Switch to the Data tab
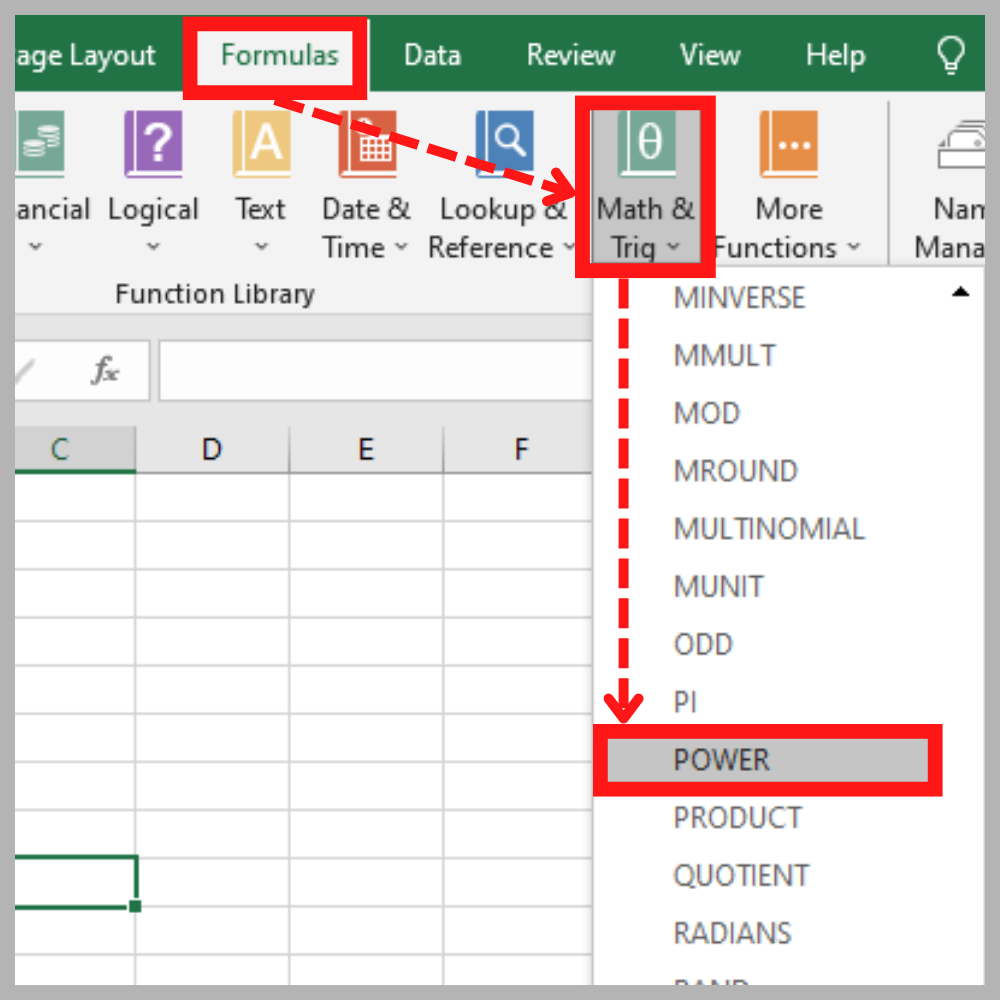The width and height of the screenshot is (1000, 1000). [x=432, y=55]
